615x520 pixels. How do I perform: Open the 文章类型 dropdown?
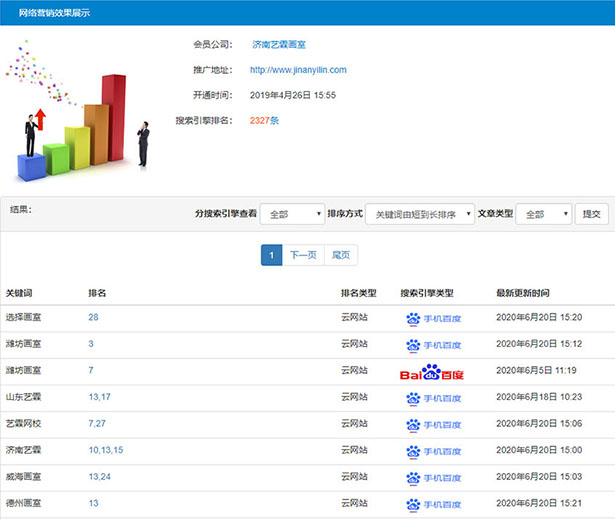point(543,214)
